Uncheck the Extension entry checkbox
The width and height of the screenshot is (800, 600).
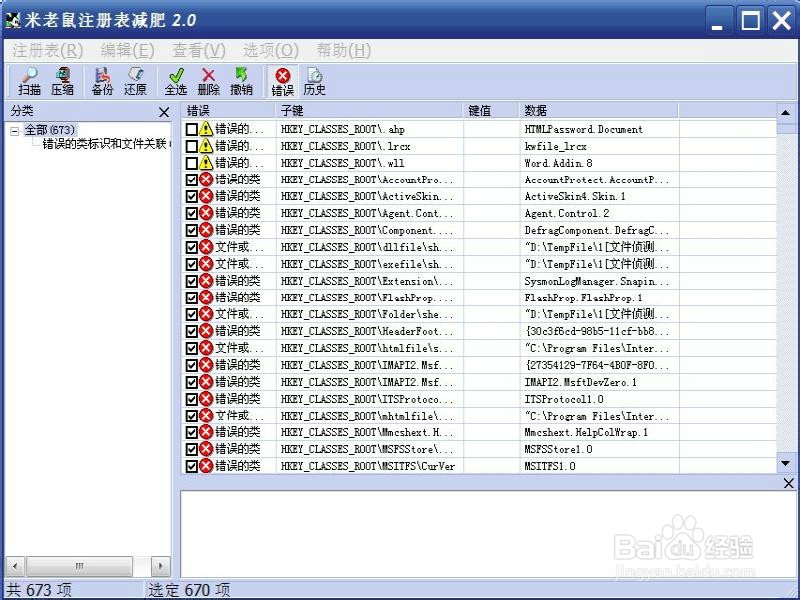(x=191, y=281)
